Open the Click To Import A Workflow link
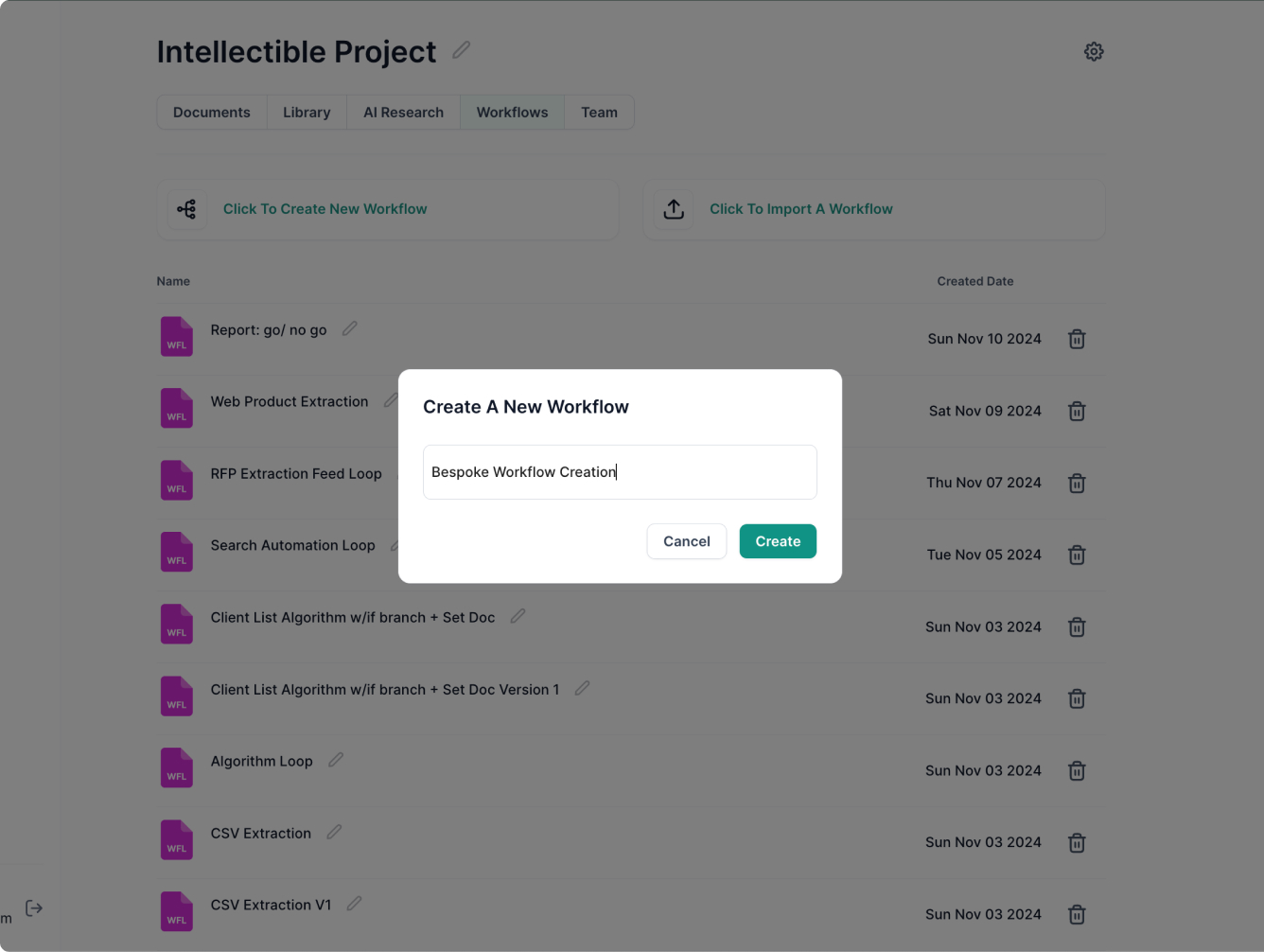Screen dimensions: 1264x952 click(x=800, y=209)
